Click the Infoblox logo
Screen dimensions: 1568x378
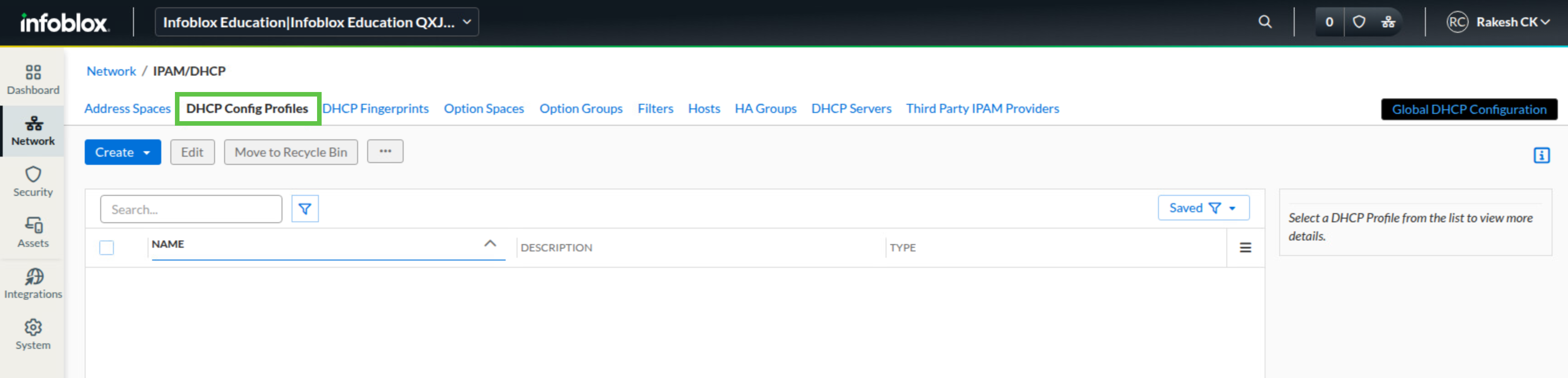[65, 22]
